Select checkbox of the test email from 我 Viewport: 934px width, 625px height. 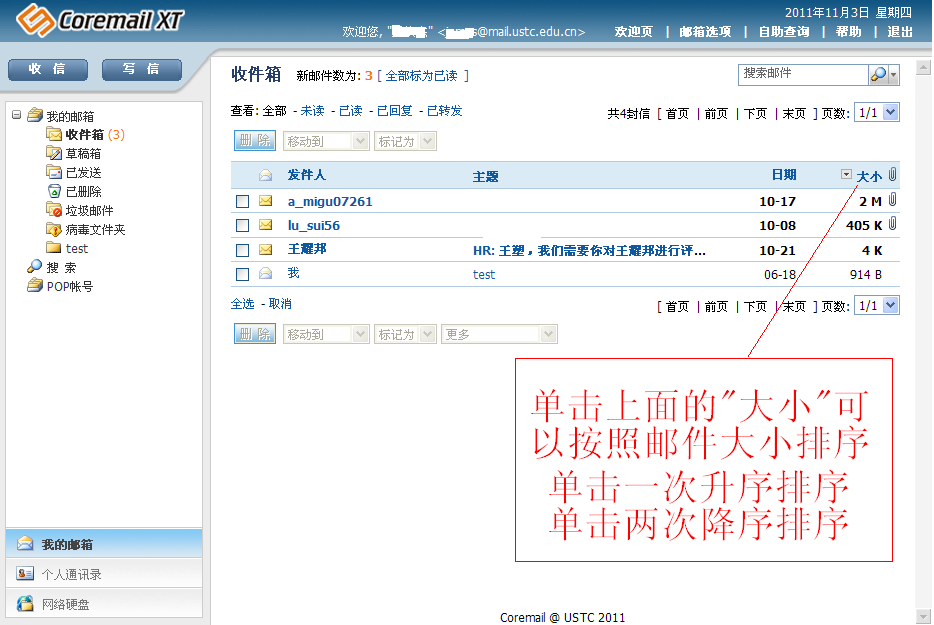click(242, 274)
